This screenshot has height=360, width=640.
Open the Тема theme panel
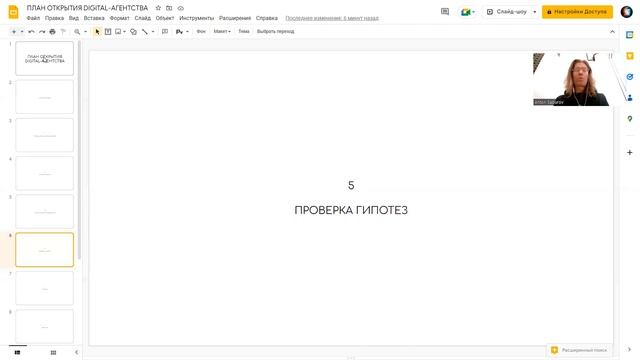click(244, 31)
